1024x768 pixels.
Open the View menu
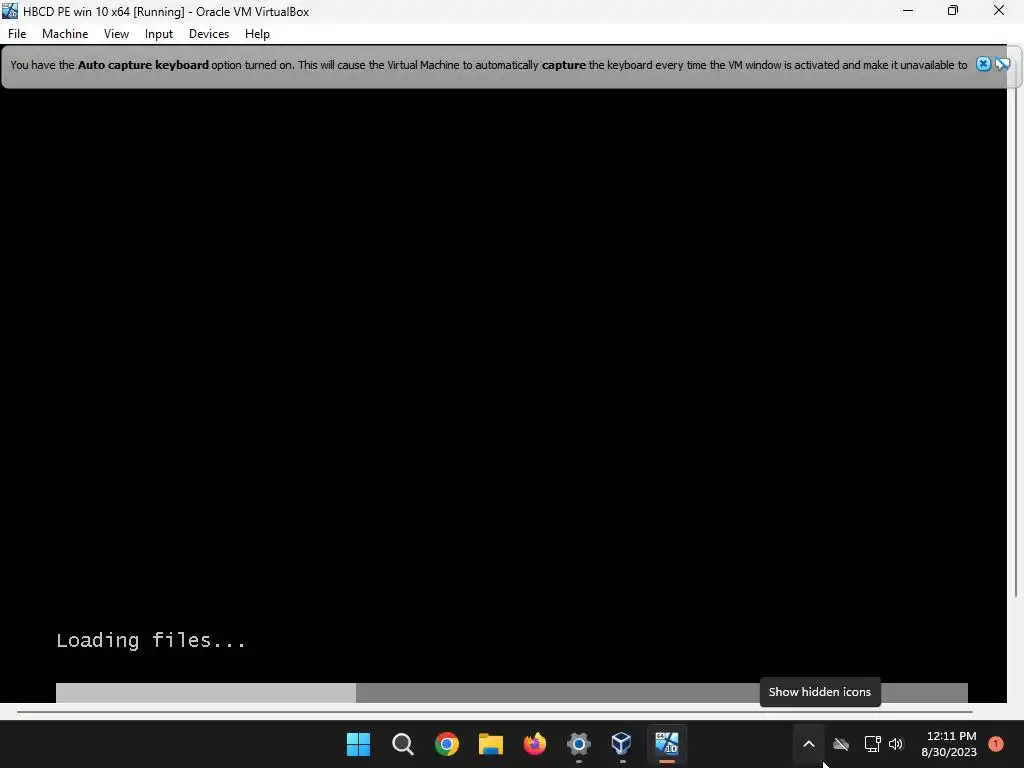(x=116, y=34)
